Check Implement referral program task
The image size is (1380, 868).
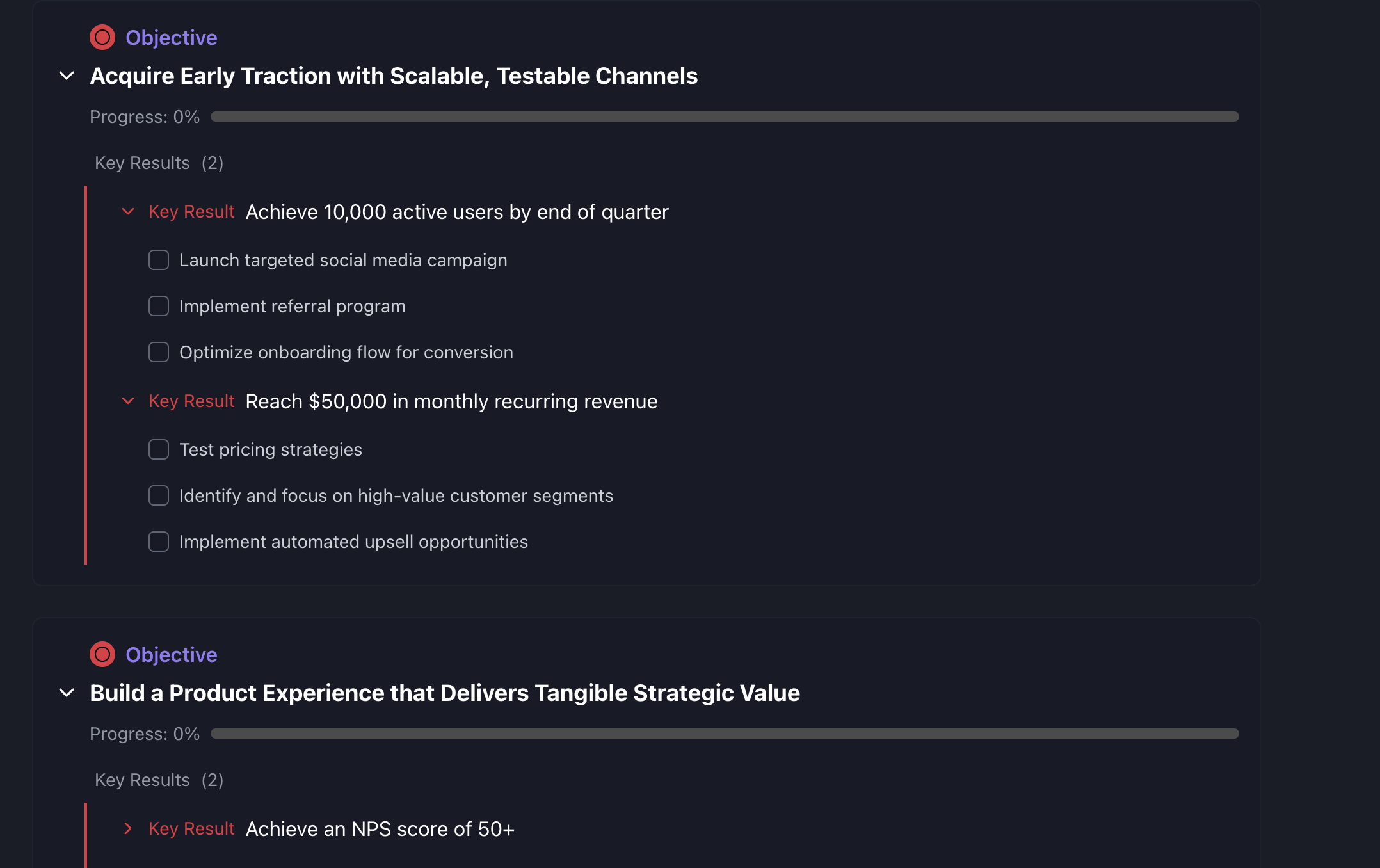(159, 306)
